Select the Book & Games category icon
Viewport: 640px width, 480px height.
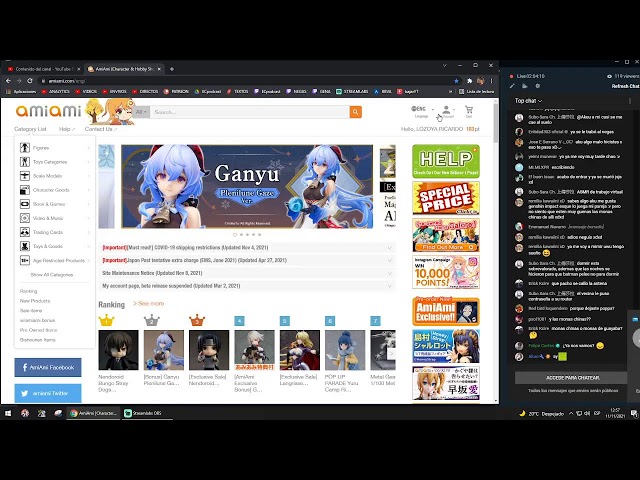[25, 204]
